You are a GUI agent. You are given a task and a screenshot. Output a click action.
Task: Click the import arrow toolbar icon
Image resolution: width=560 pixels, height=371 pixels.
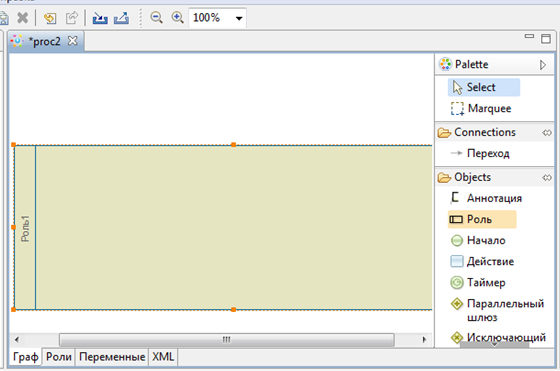[x=100, y=18]
